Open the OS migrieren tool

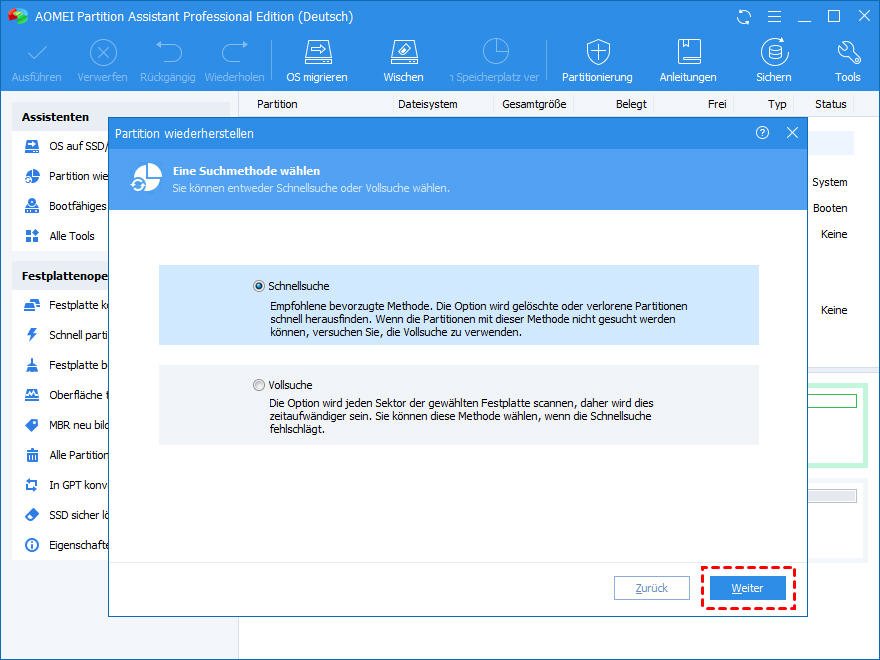318,61
